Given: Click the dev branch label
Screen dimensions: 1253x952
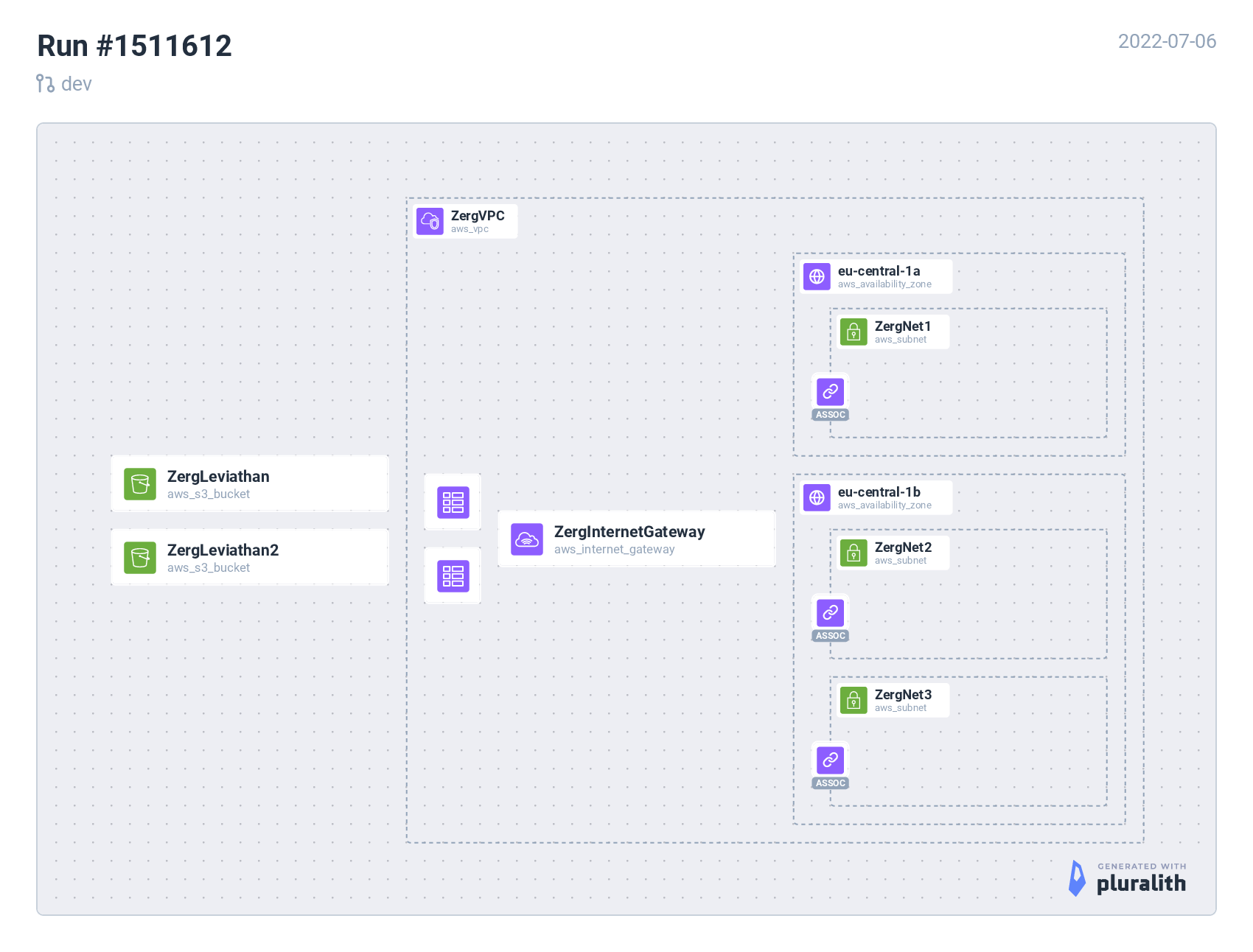Looking at the screenshot, I should 76,84.
